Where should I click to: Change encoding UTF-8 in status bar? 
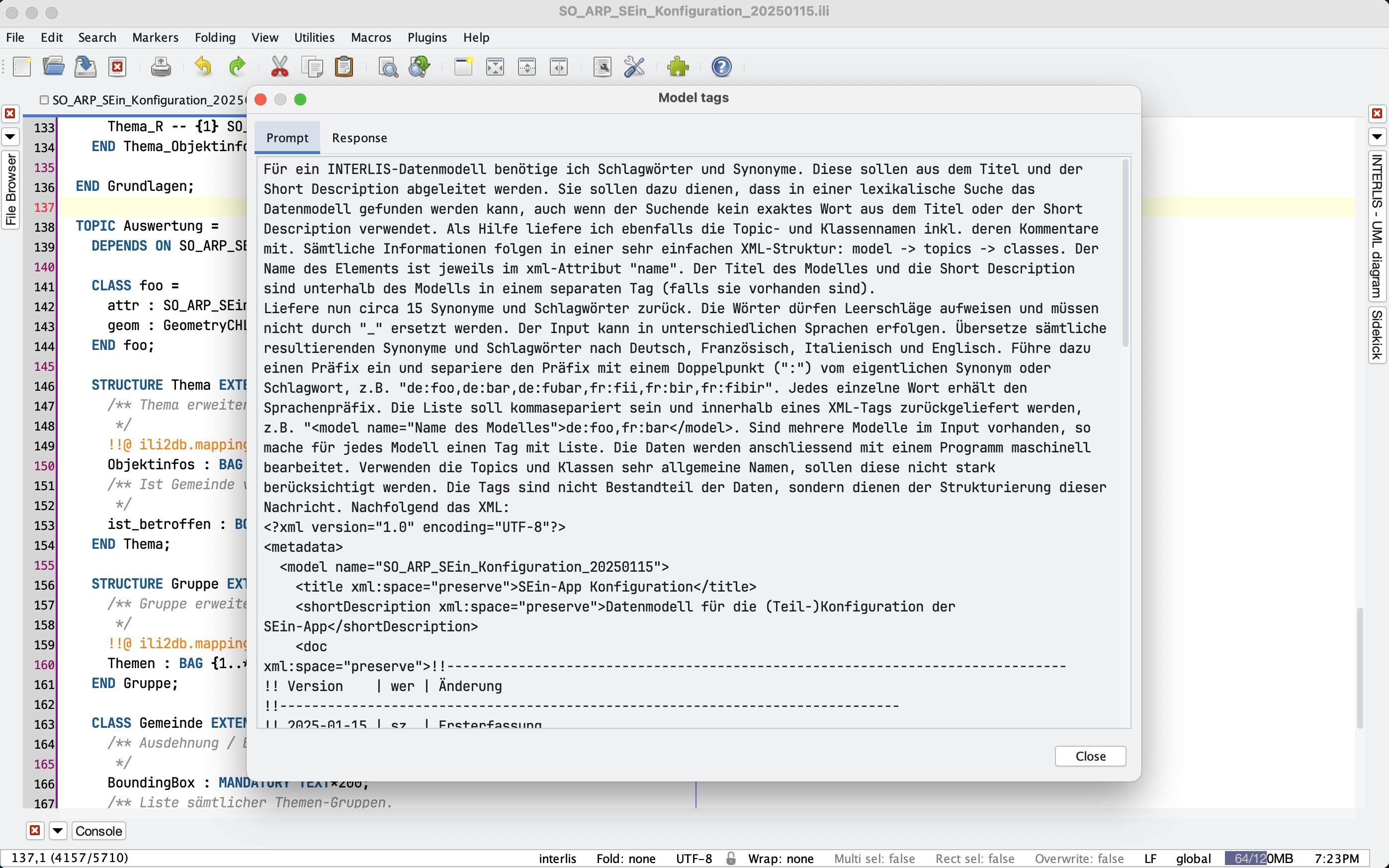[694, 858]
